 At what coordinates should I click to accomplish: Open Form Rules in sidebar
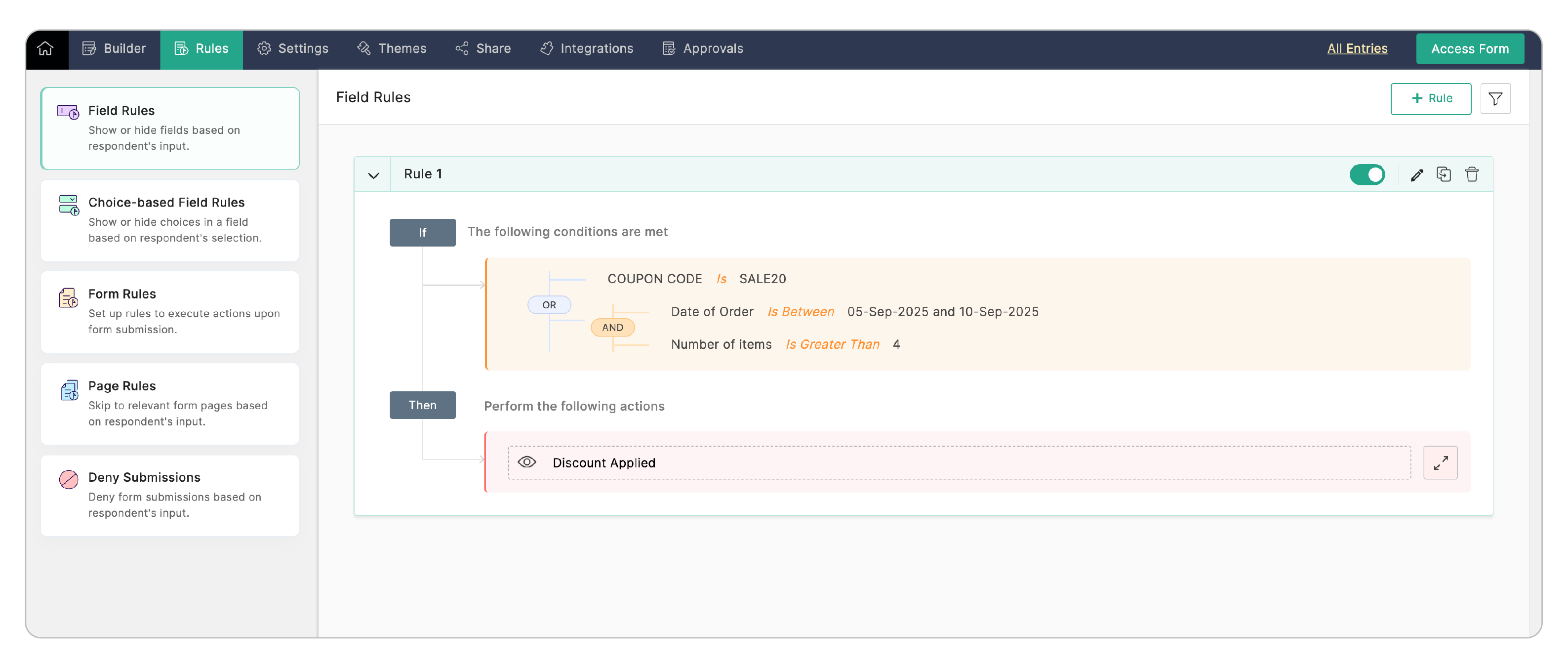tap(170, 312)
